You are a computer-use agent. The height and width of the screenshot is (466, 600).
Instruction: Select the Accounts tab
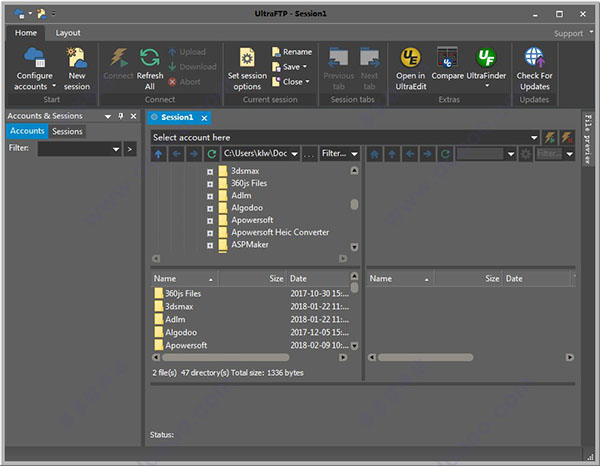coord(27,131)
